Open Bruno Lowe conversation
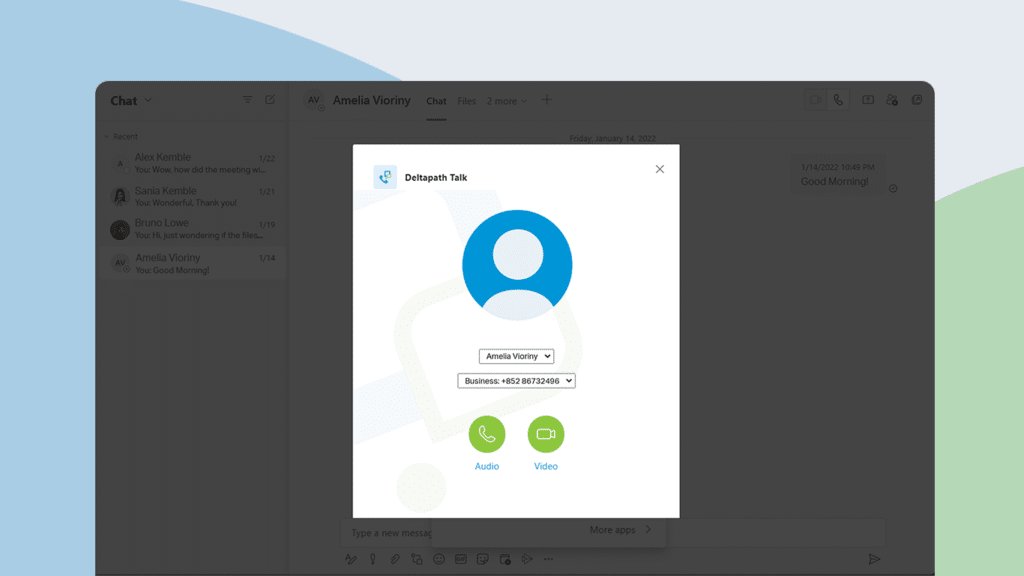Screen dimensions: 1024x576 click(193, 229)
